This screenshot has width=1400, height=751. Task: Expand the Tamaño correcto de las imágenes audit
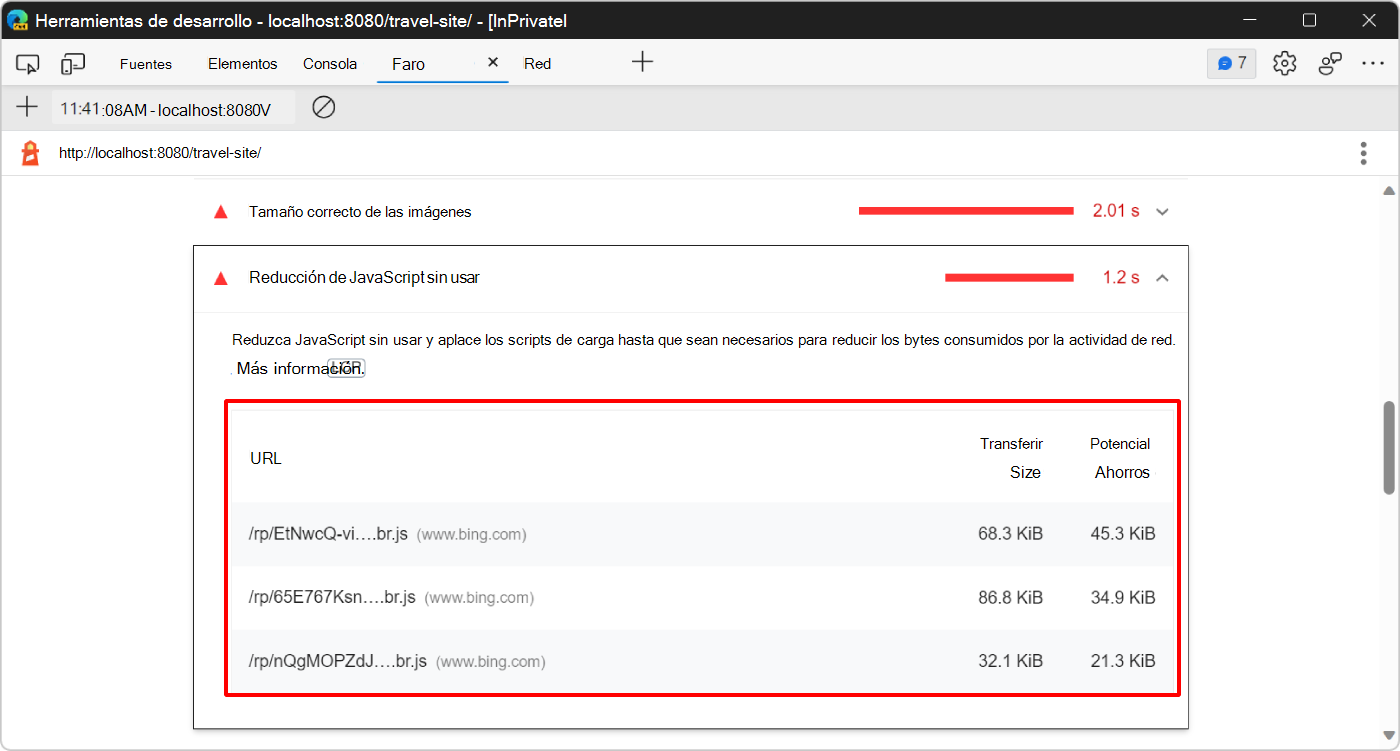coord(1162,211)
